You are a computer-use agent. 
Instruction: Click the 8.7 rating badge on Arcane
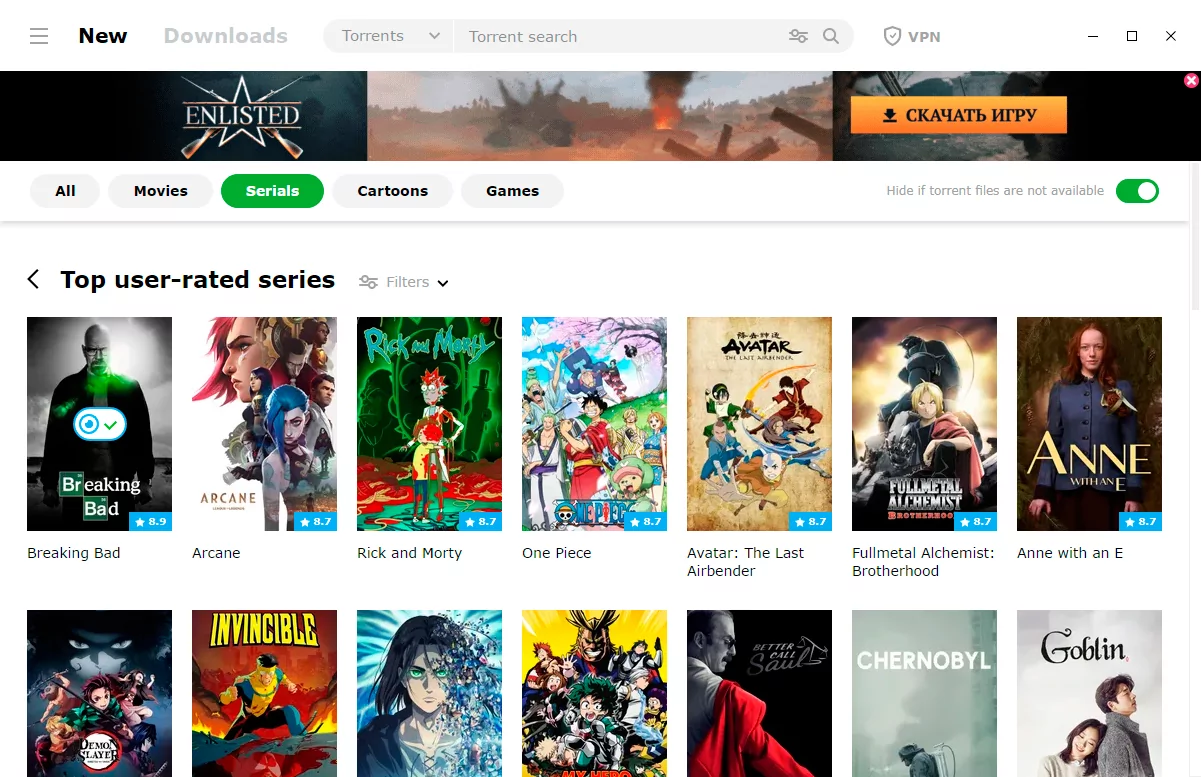tap(316, 521)
